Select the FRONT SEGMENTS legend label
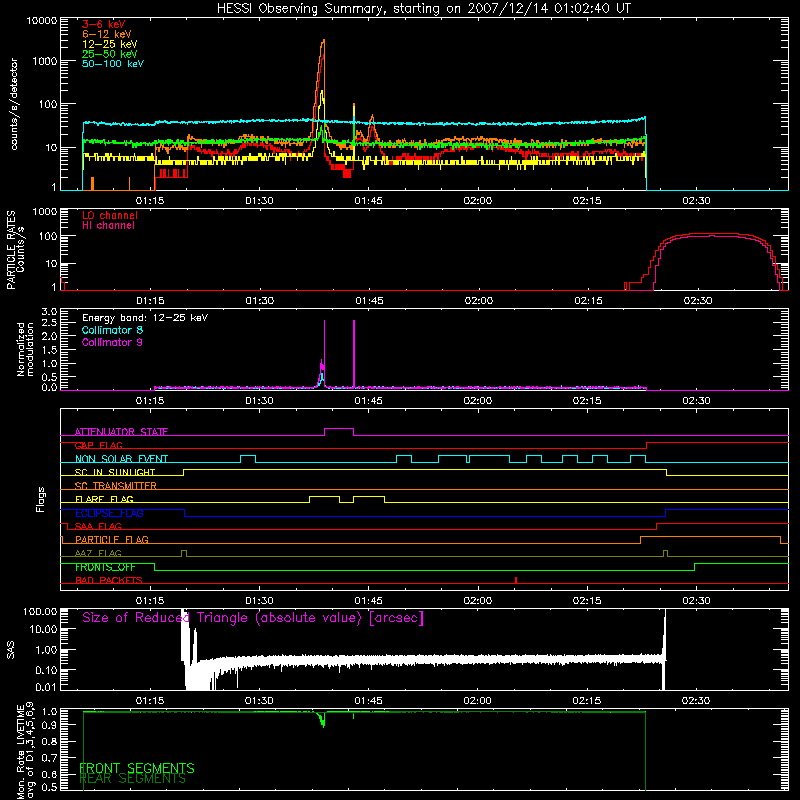 click(137, 768)
